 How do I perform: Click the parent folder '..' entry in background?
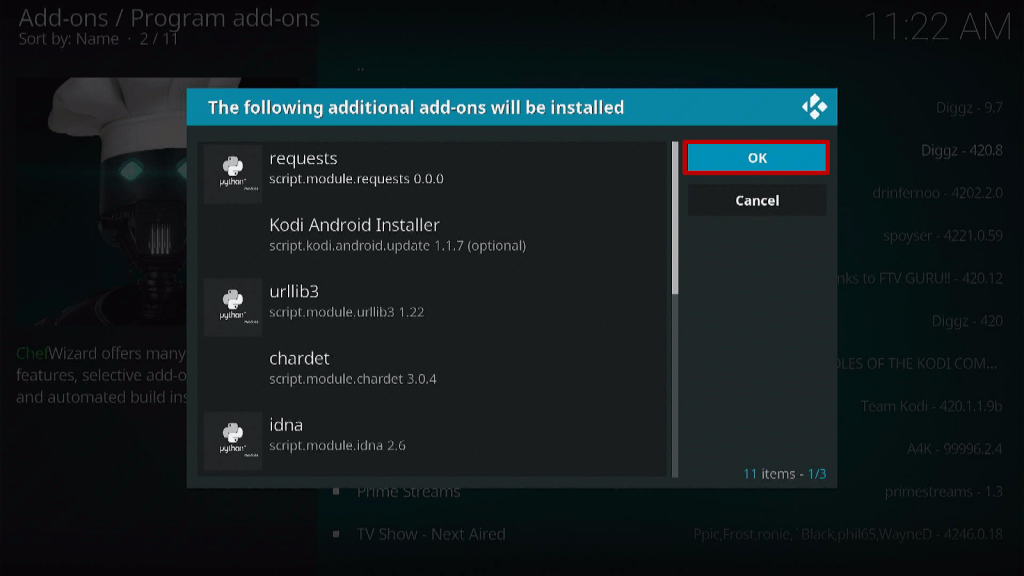pyautogui.click(x=360, y=67)
